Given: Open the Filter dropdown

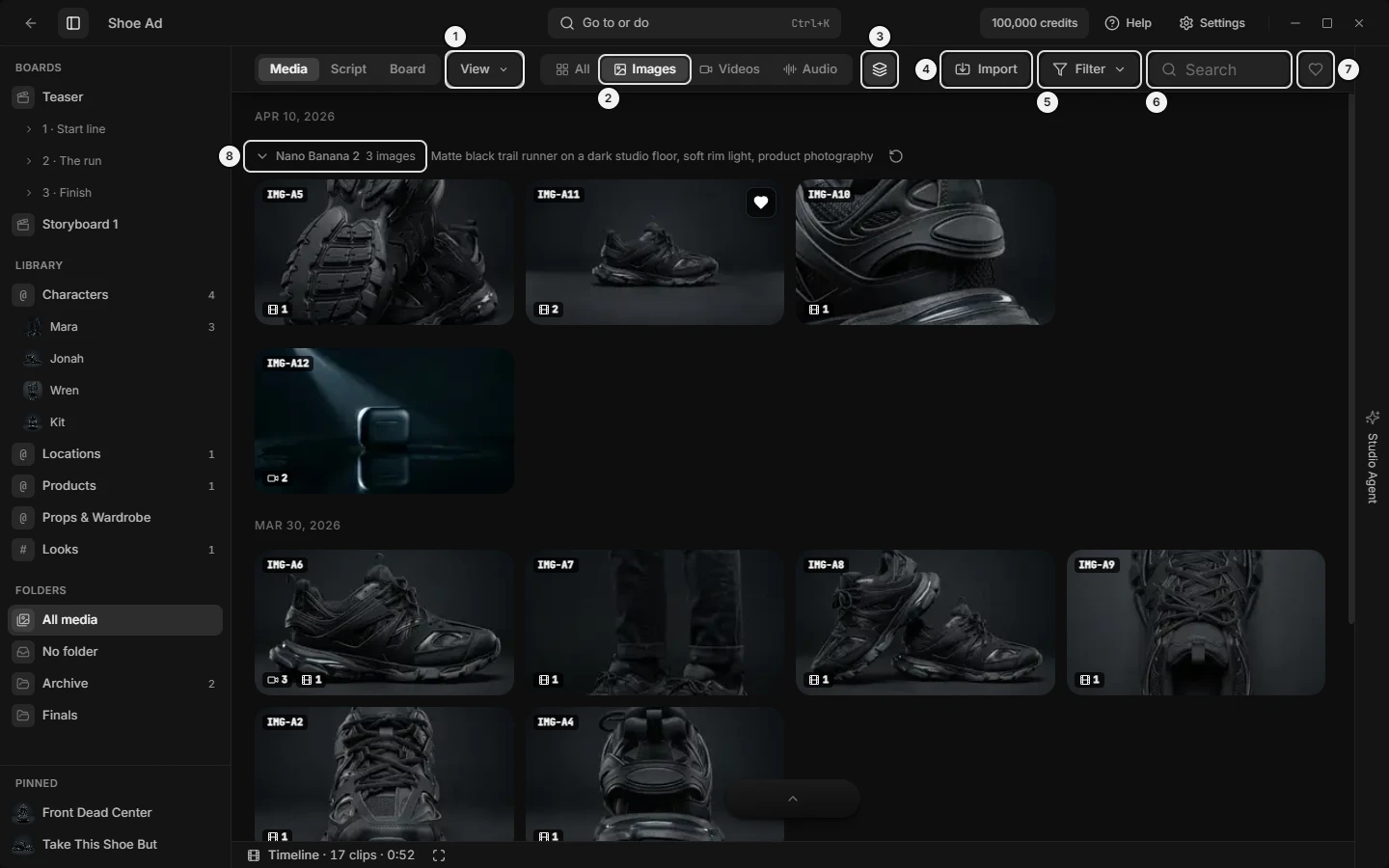Looking at the screenshot, I should pyautogui.click(x=1089, y=69).
